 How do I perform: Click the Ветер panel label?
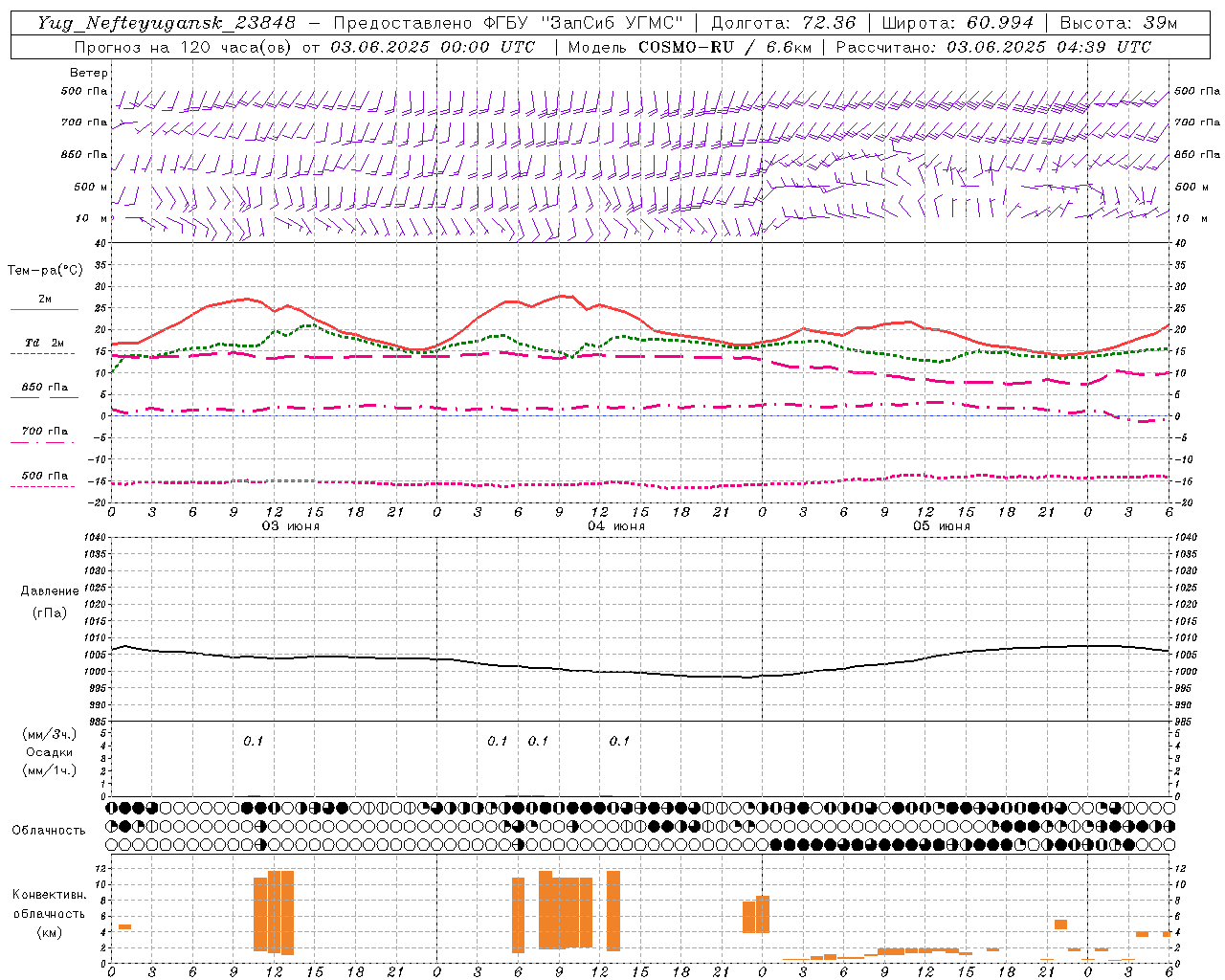point(89,73)
